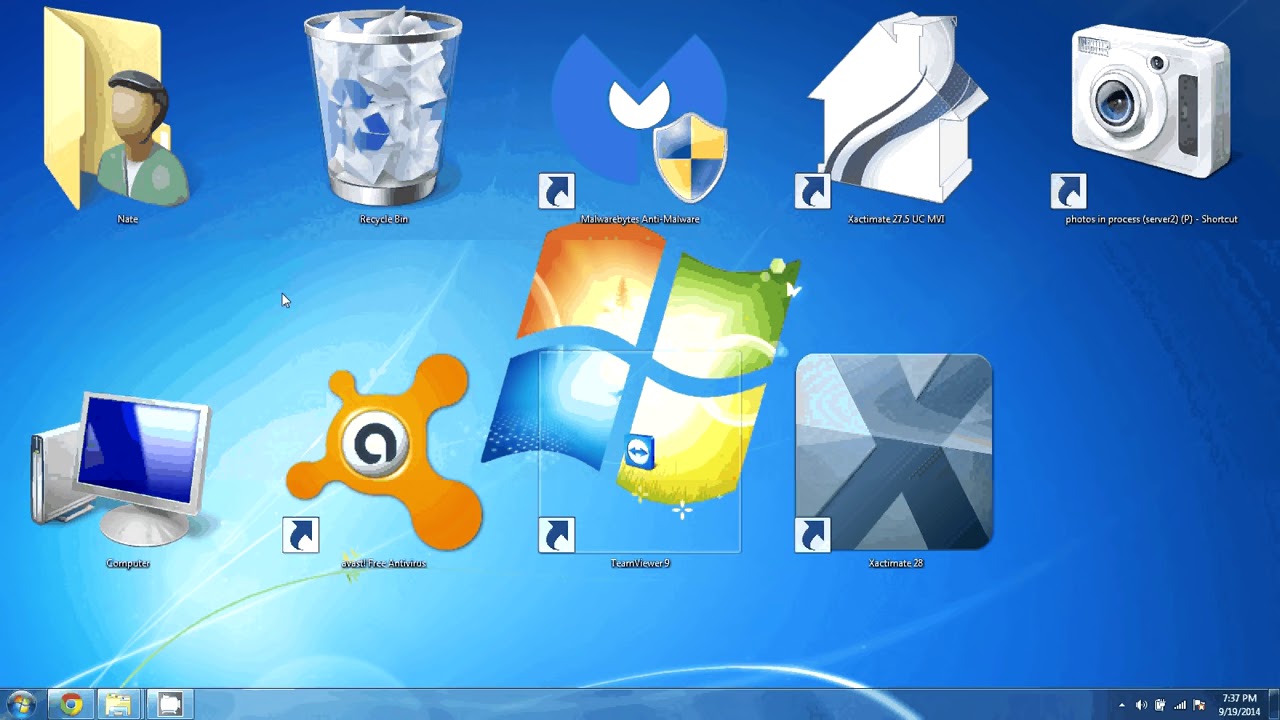Select the Computer desktop icon
Image resolution: width=1280 pixels, height=720 pixels.
pos(120,470)
